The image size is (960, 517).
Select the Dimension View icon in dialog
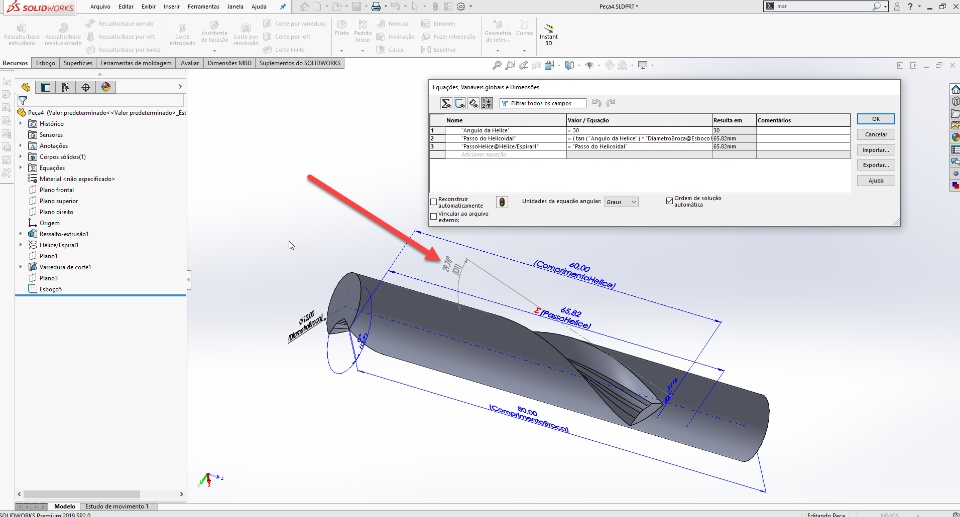pyautogui.click(x=473, y=103)
